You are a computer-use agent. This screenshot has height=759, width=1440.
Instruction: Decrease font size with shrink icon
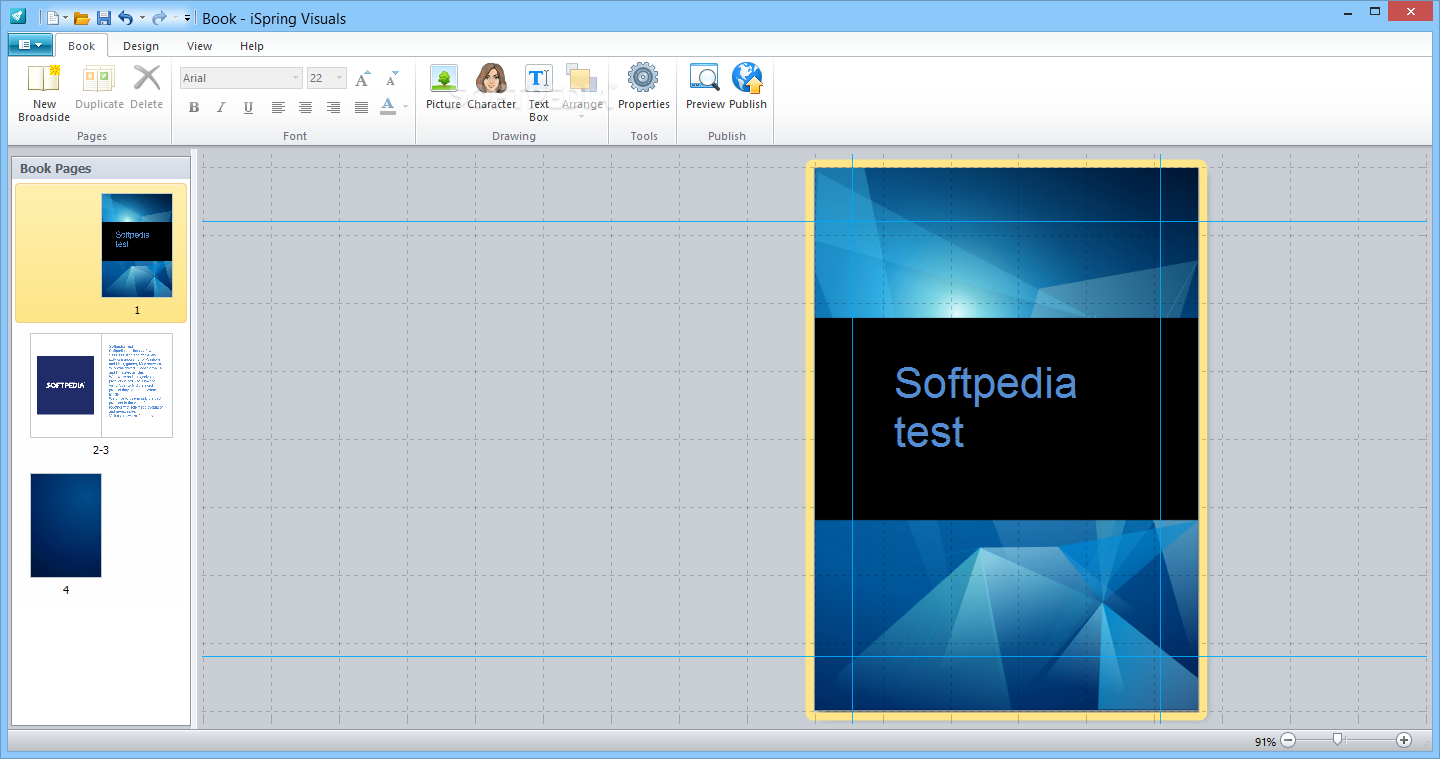(x=392, y=78)
